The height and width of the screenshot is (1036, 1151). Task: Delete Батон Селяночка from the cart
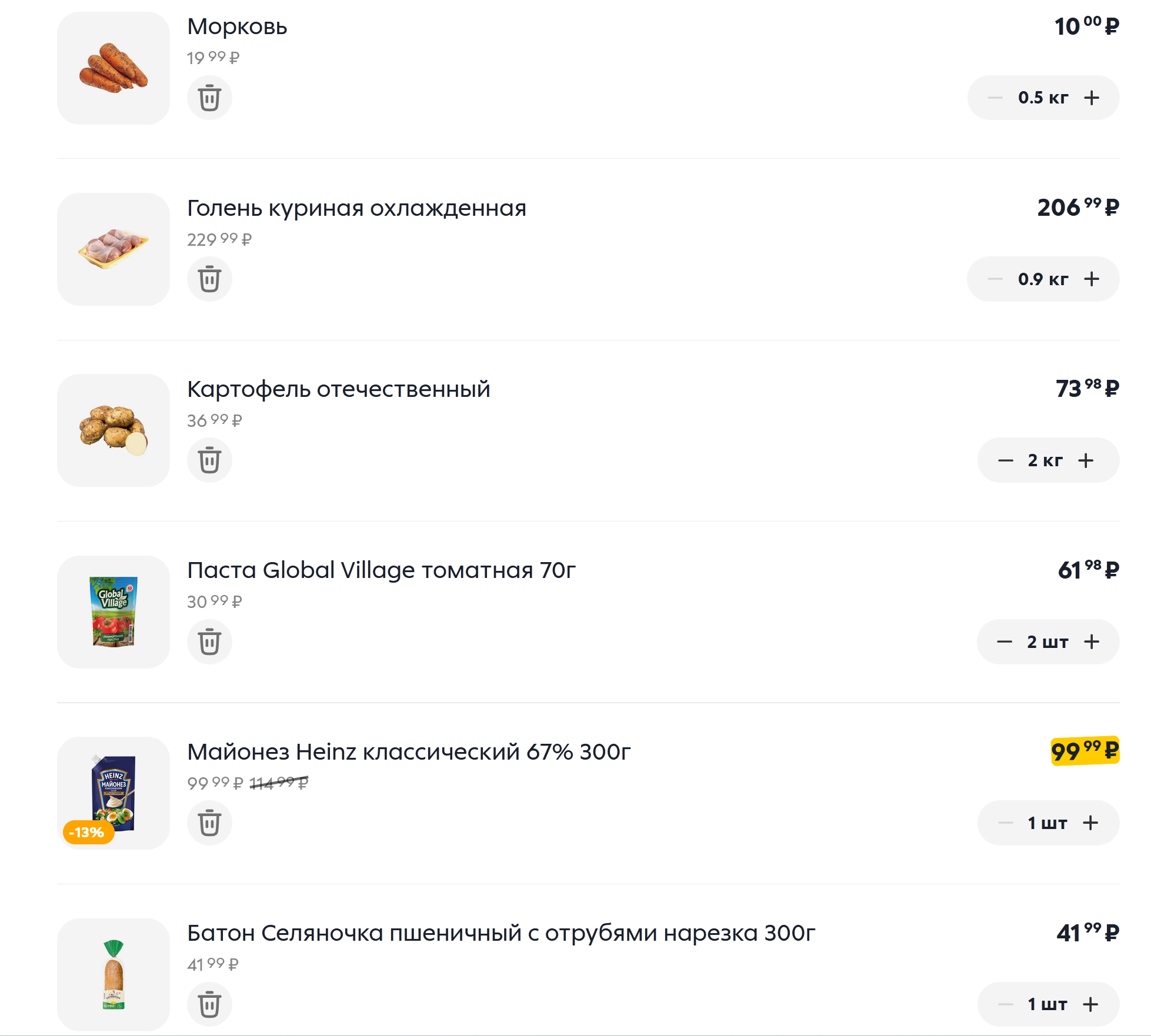click(209, 1004)
